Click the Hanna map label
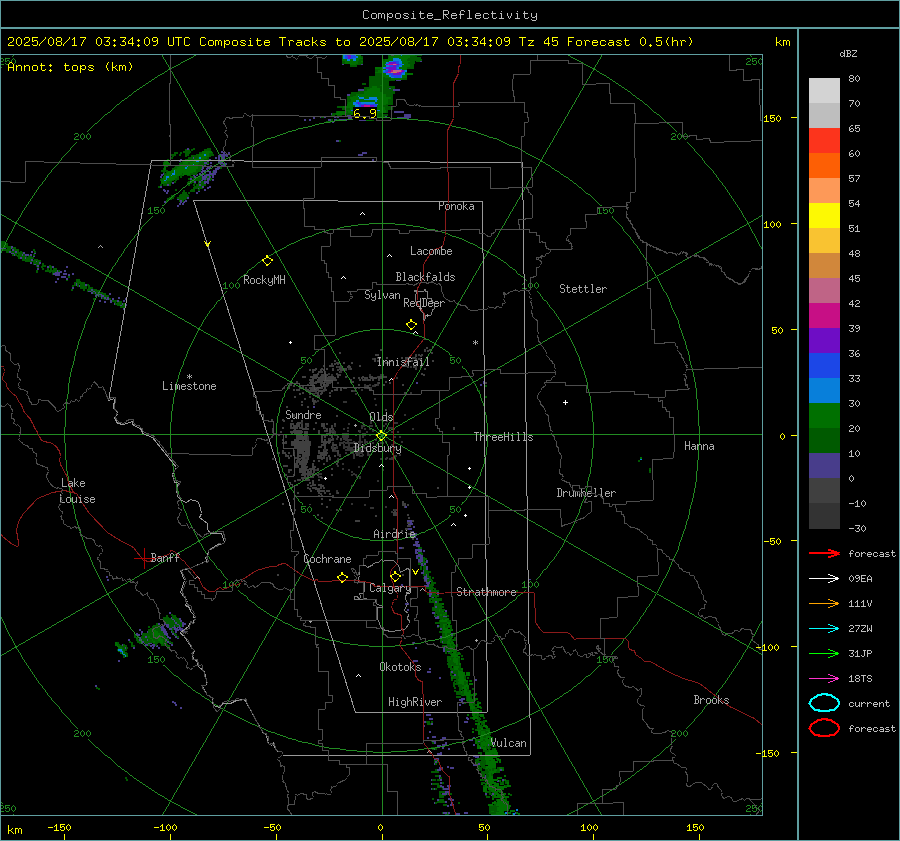 699,446
